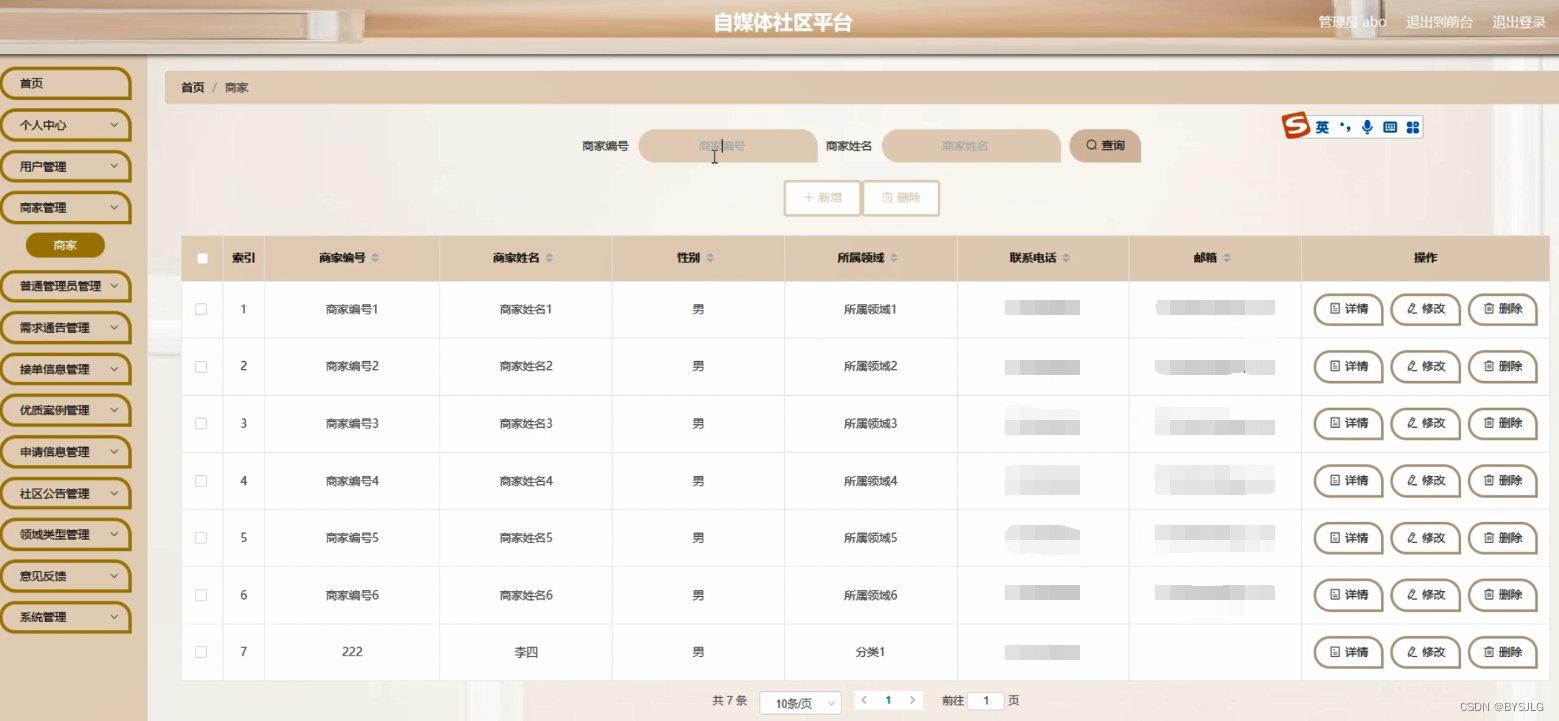Click 删除 for 商家编号6 row
Screen dimensions: 1559x721
point(1503,595)
